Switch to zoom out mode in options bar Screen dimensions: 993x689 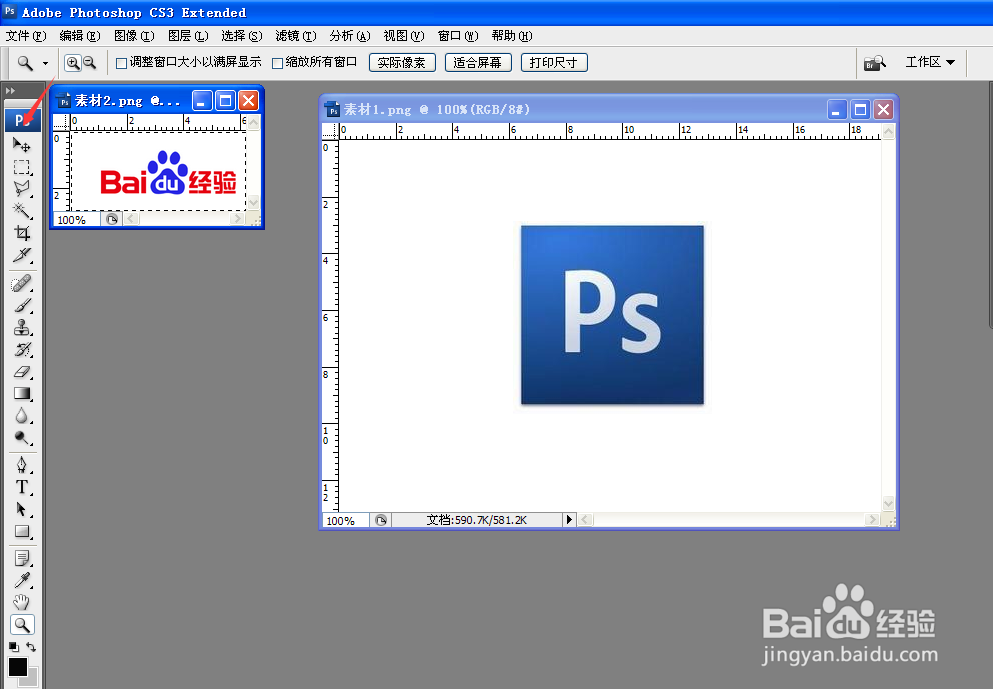point(91,62)
